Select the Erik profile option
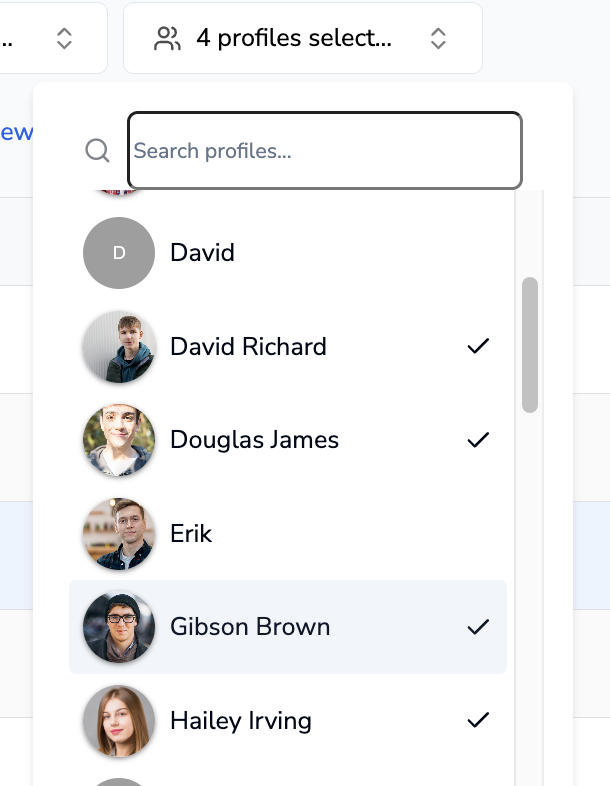Screen dimensions: 610x786 point(191,534)
